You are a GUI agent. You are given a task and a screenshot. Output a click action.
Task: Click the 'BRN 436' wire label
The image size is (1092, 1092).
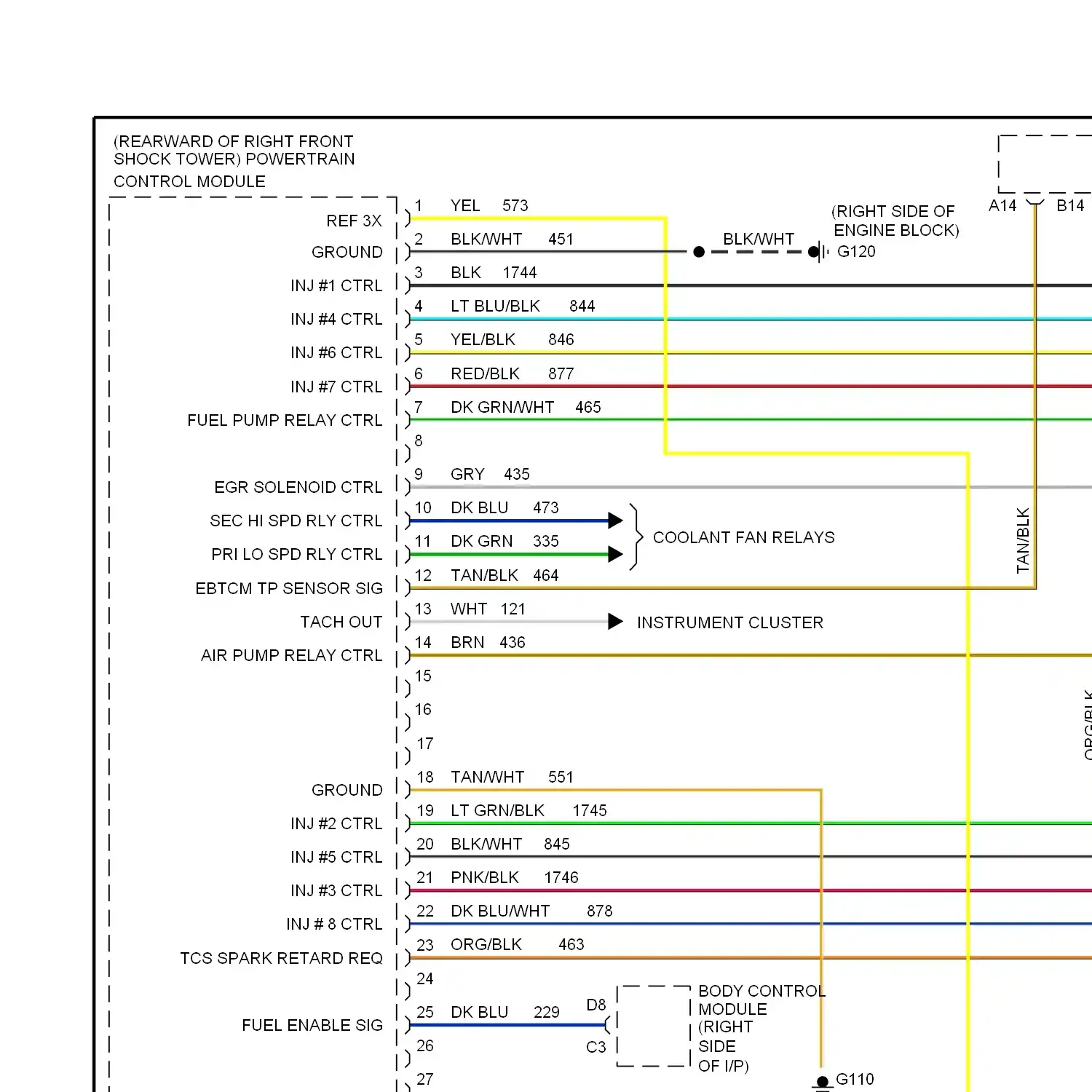click(488, 643)
